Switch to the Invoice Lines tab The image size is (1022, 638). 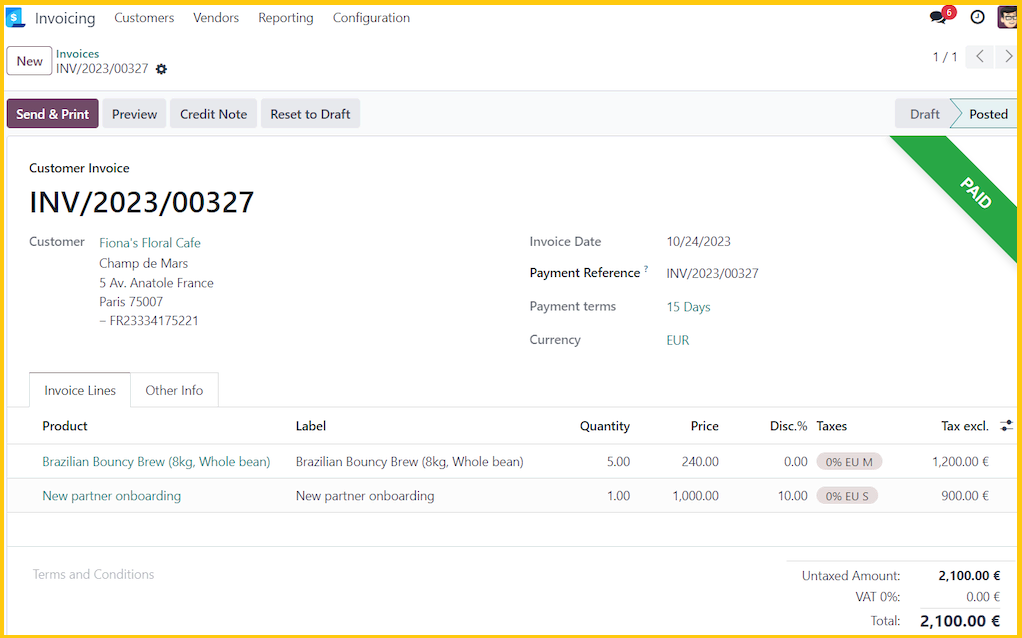point(80,390)
